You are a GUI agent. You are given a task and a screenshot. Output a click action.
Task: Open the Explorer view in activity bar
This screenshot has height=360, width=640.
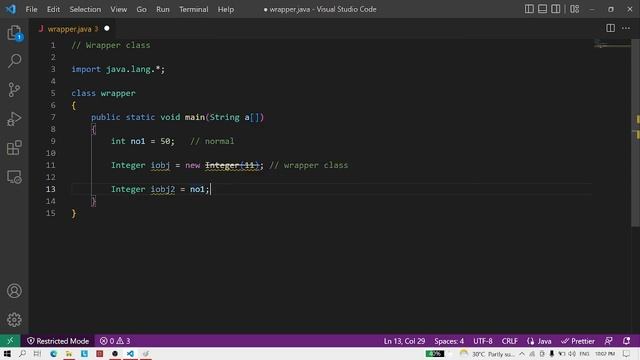click(x=14, y=33)
